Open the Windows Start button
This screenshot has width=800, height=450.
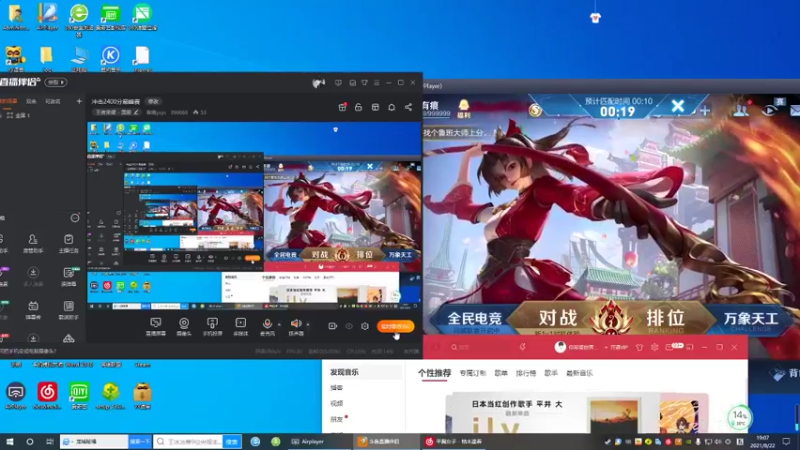point(9,441)
